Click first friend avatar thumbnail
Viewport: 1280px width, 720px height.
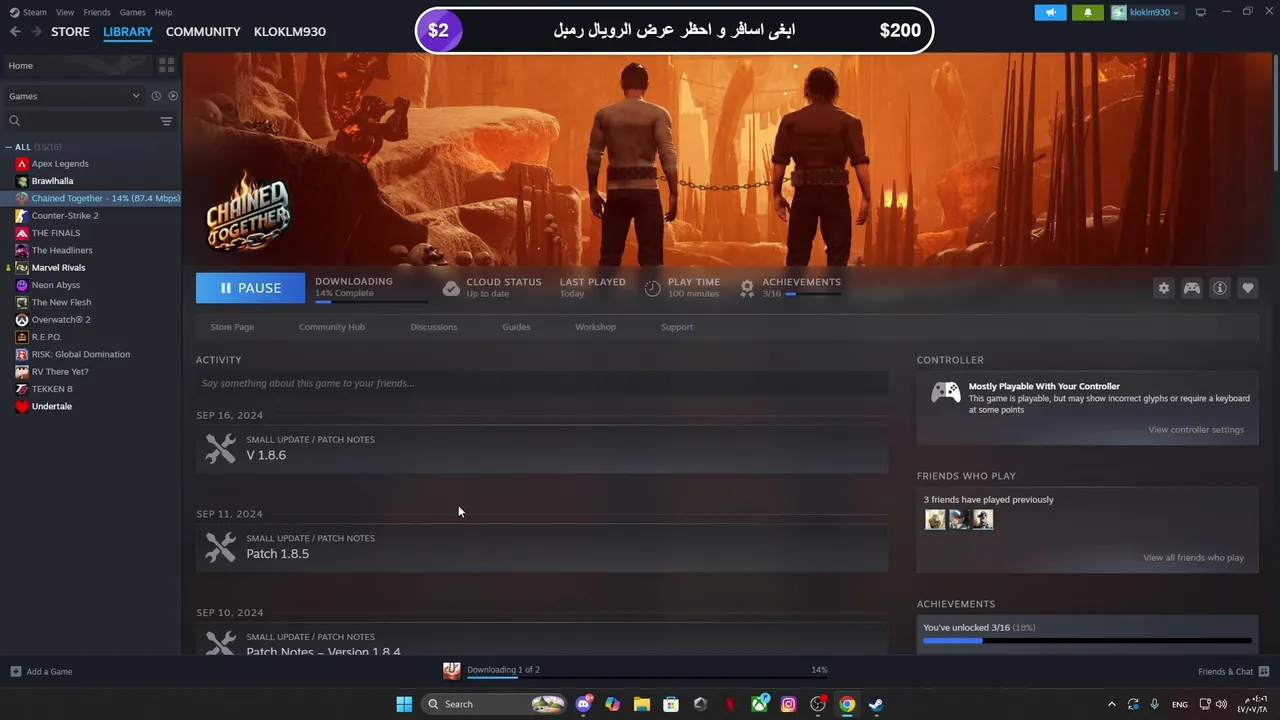[x=935, y=519]
